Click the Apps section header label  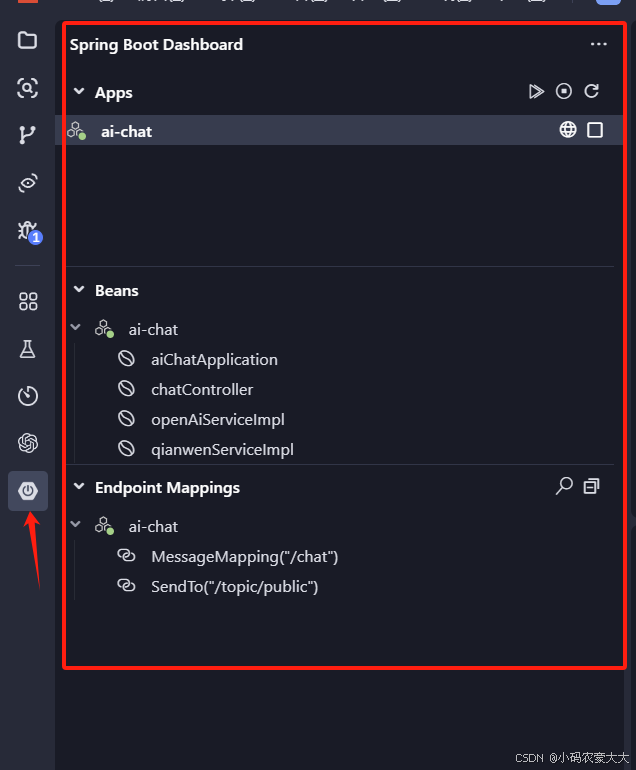tap(113, 93)
